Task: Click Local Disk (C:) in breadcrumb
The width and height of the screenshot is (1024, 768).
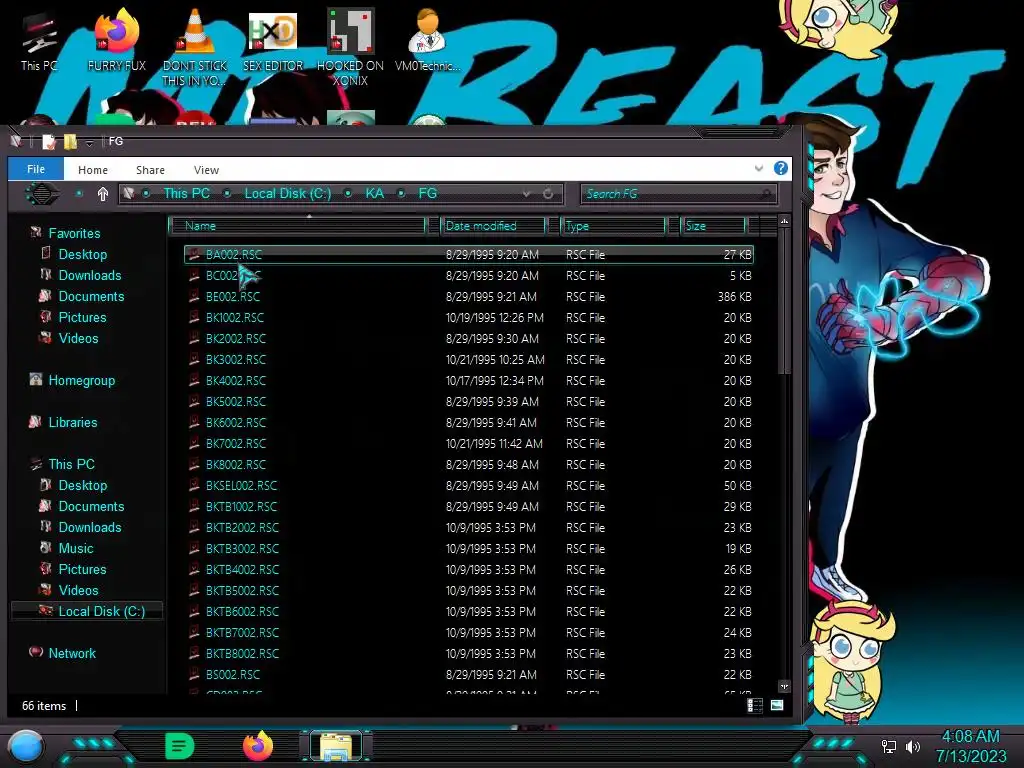Action: tap(287, 193)
